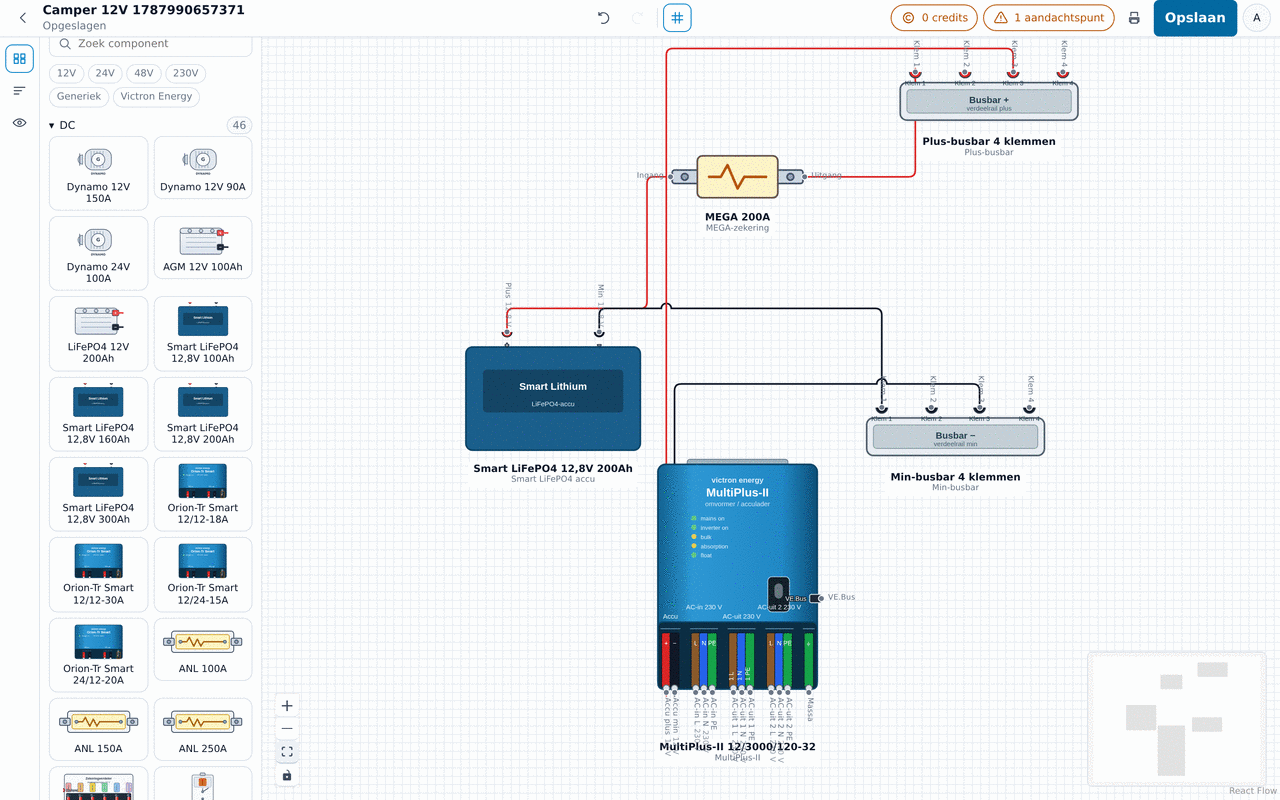Image resolution: width=1280 pixels, height=800 pixels.
Task: Open the 0 credits badge
Action: tap(934, 18)
